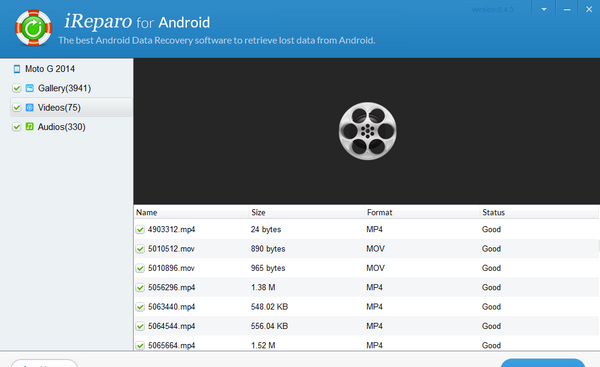The height and width of the screenshot is (367, 600).
Task: Select the Audios(330) category
Action: point(61,127)
